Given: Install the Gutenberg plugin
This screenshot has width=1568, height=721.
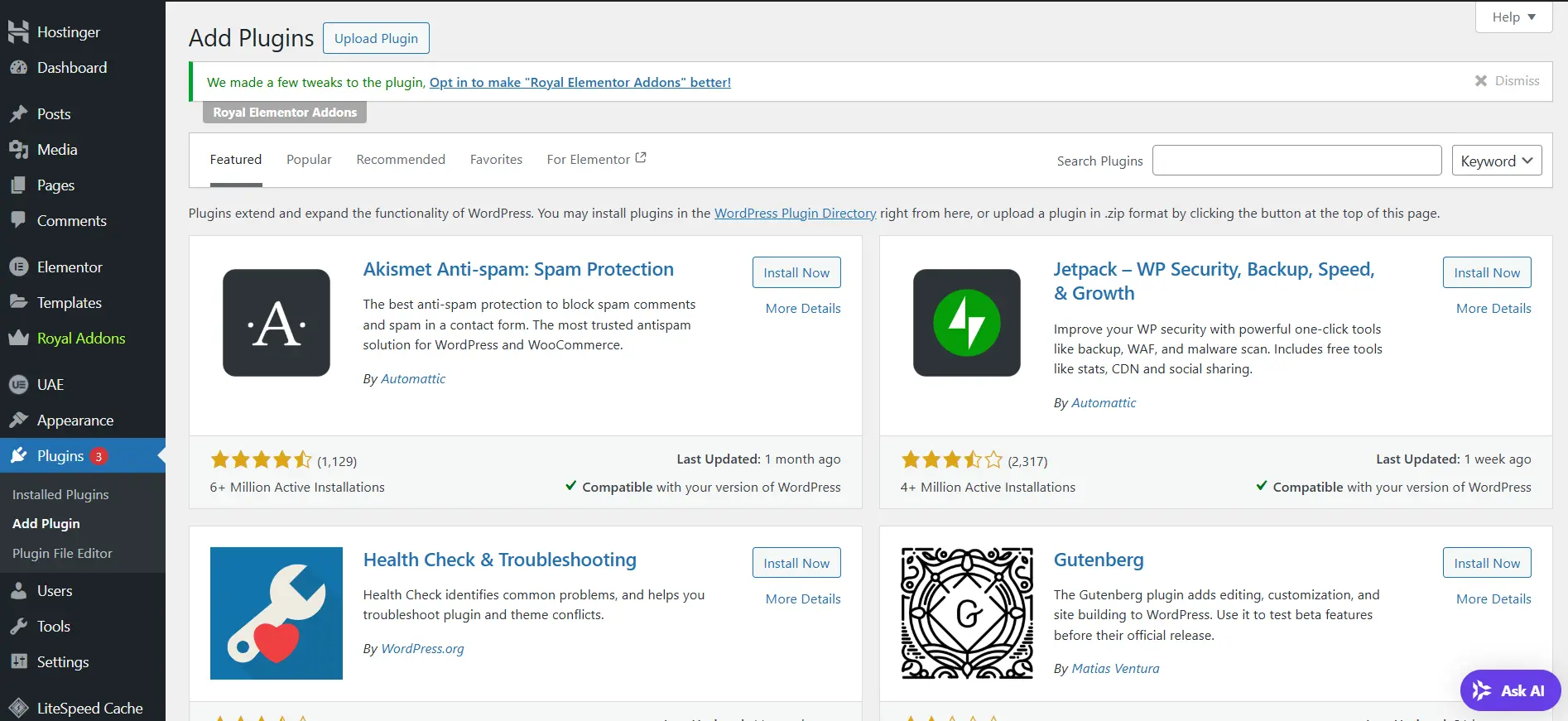Looking at the screenshot, I should pyautogui.click(x=1487, y=563).
